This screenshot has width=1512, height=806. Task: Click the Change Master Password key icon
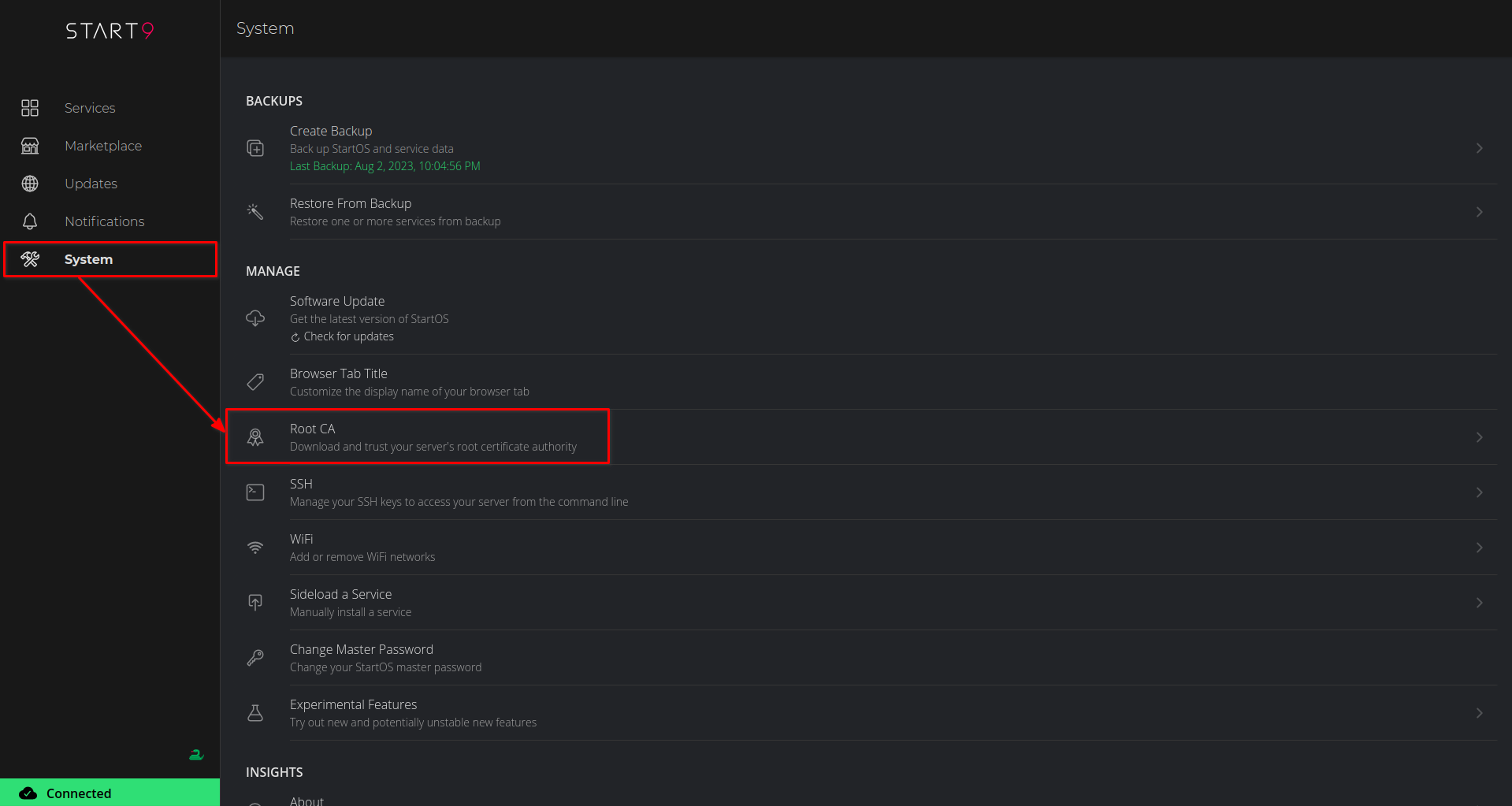tap(255, 658)
